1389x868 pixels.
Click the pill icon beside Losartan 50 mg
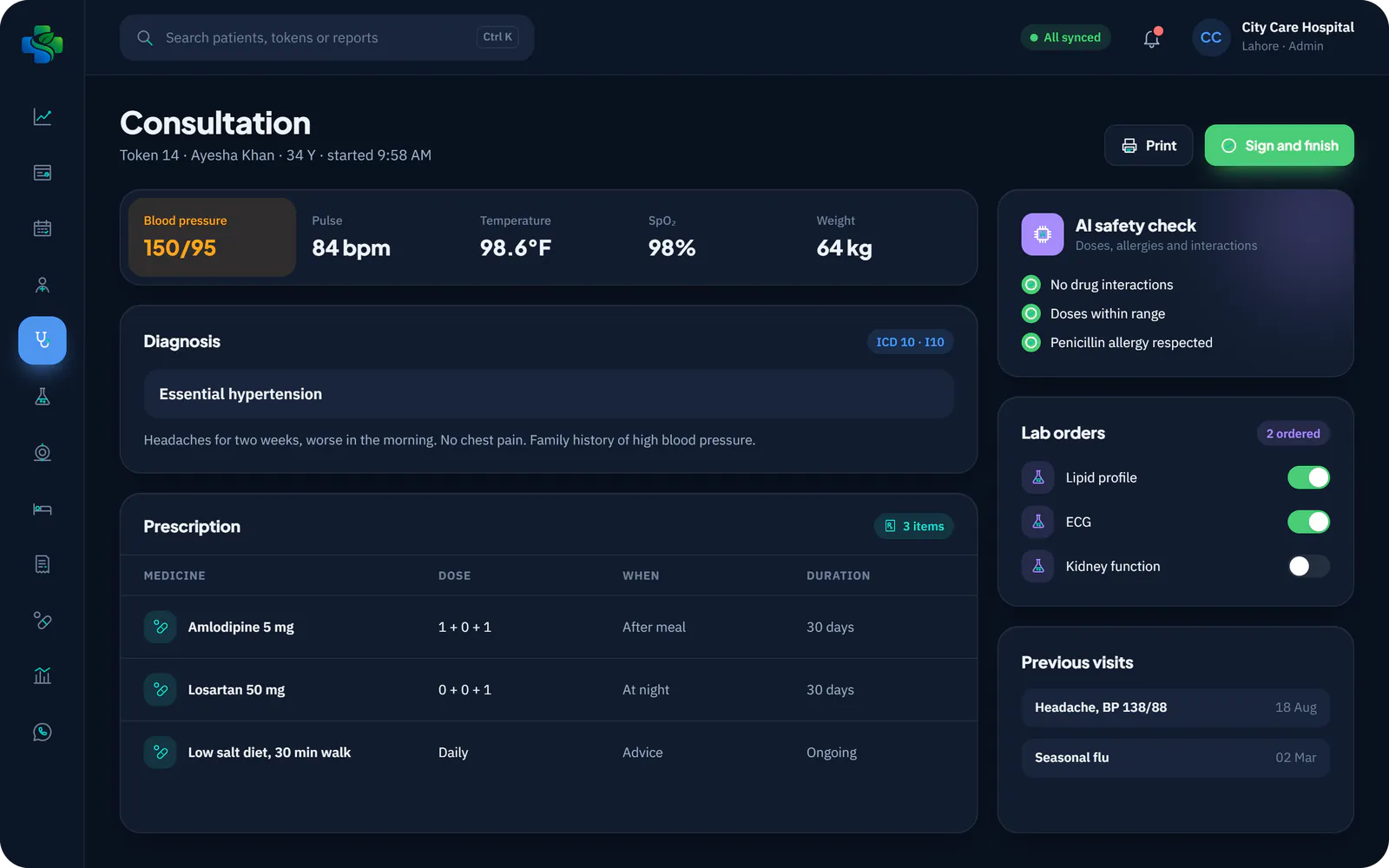161,690
